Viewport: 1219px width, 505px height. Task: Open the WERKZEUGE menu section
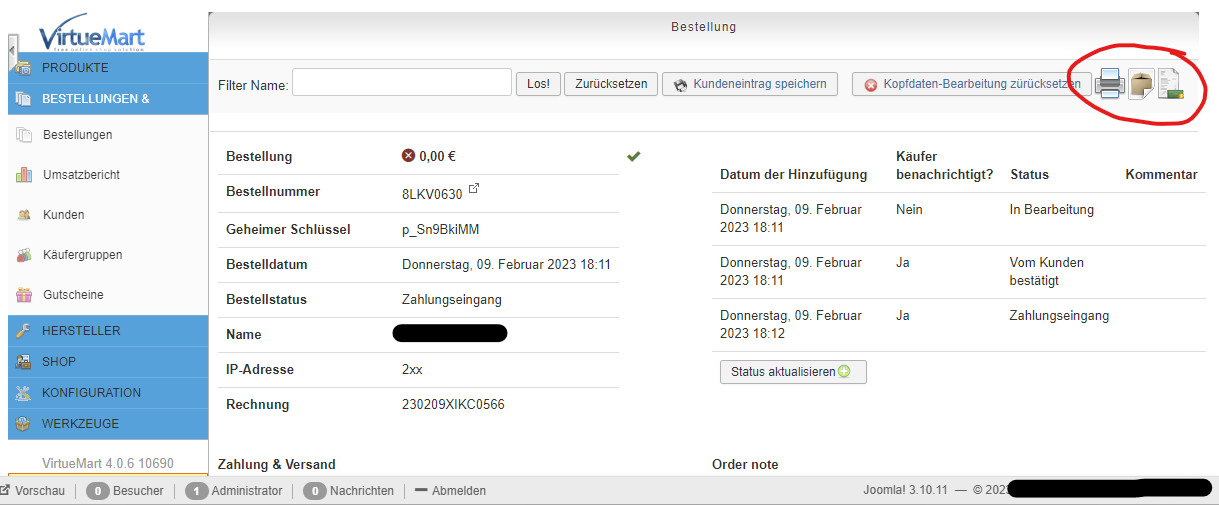tap(80, 424)
